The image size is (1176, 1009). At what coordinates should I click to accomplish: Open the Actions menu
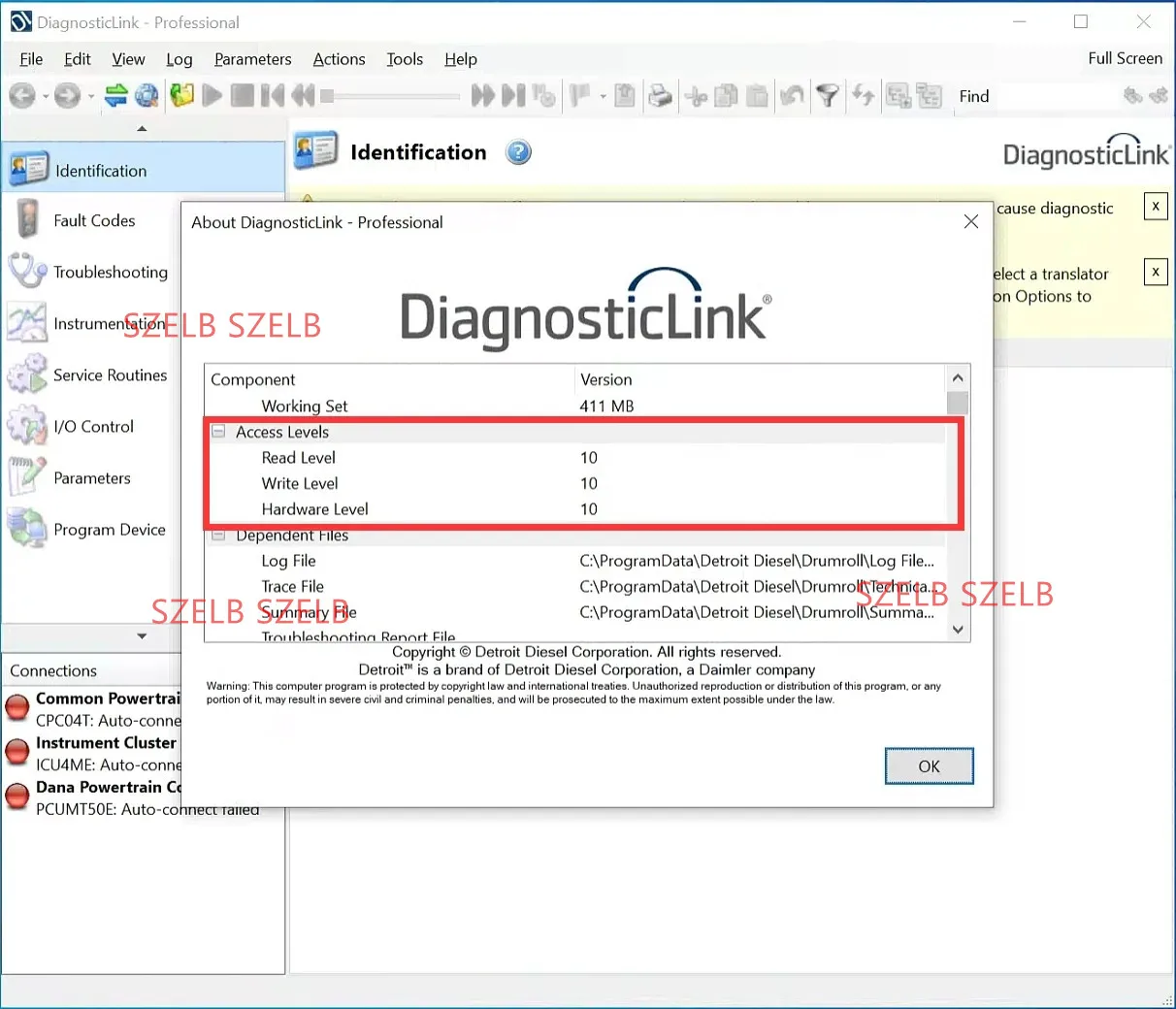click(x=340, y=59)
